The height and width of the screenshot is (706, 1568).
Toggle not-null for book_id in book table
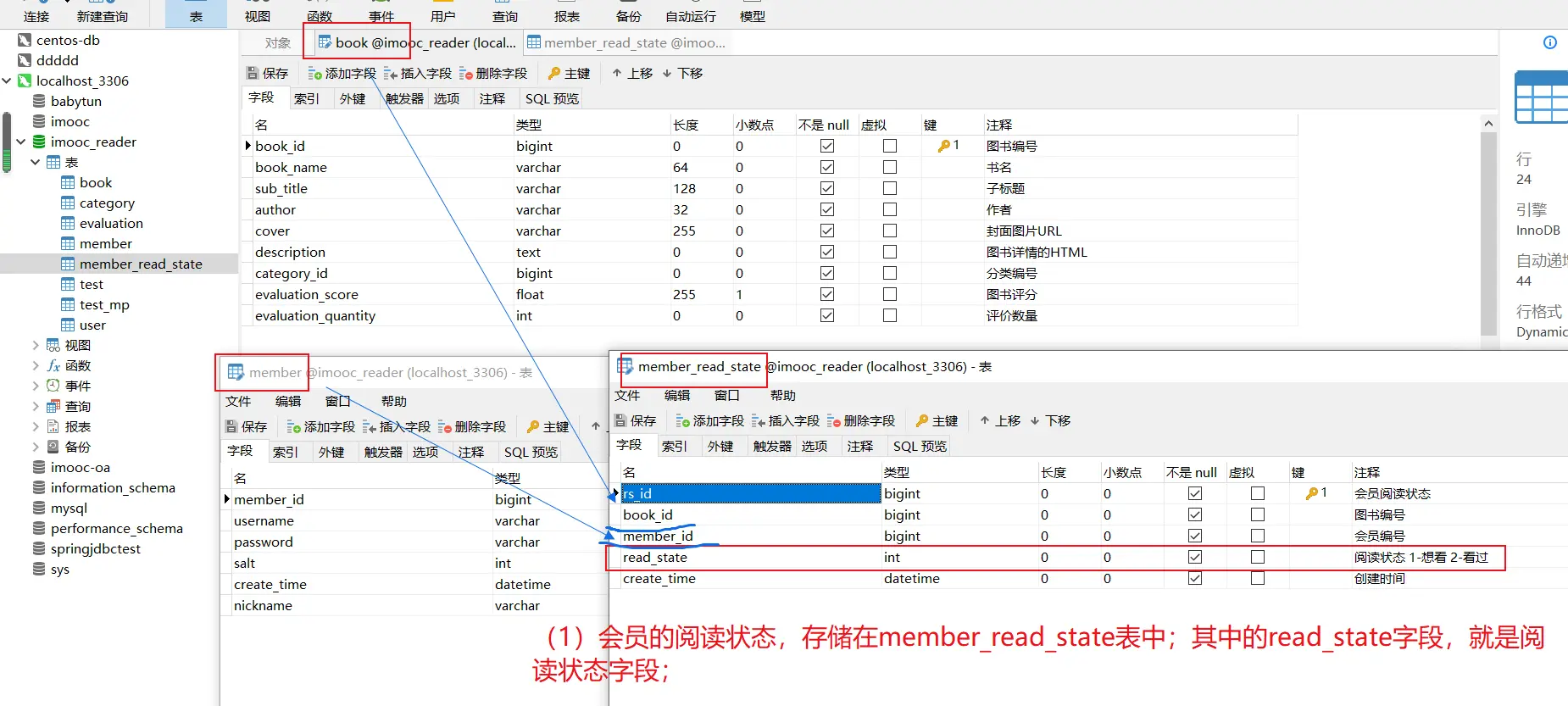(x=827, y=146)
